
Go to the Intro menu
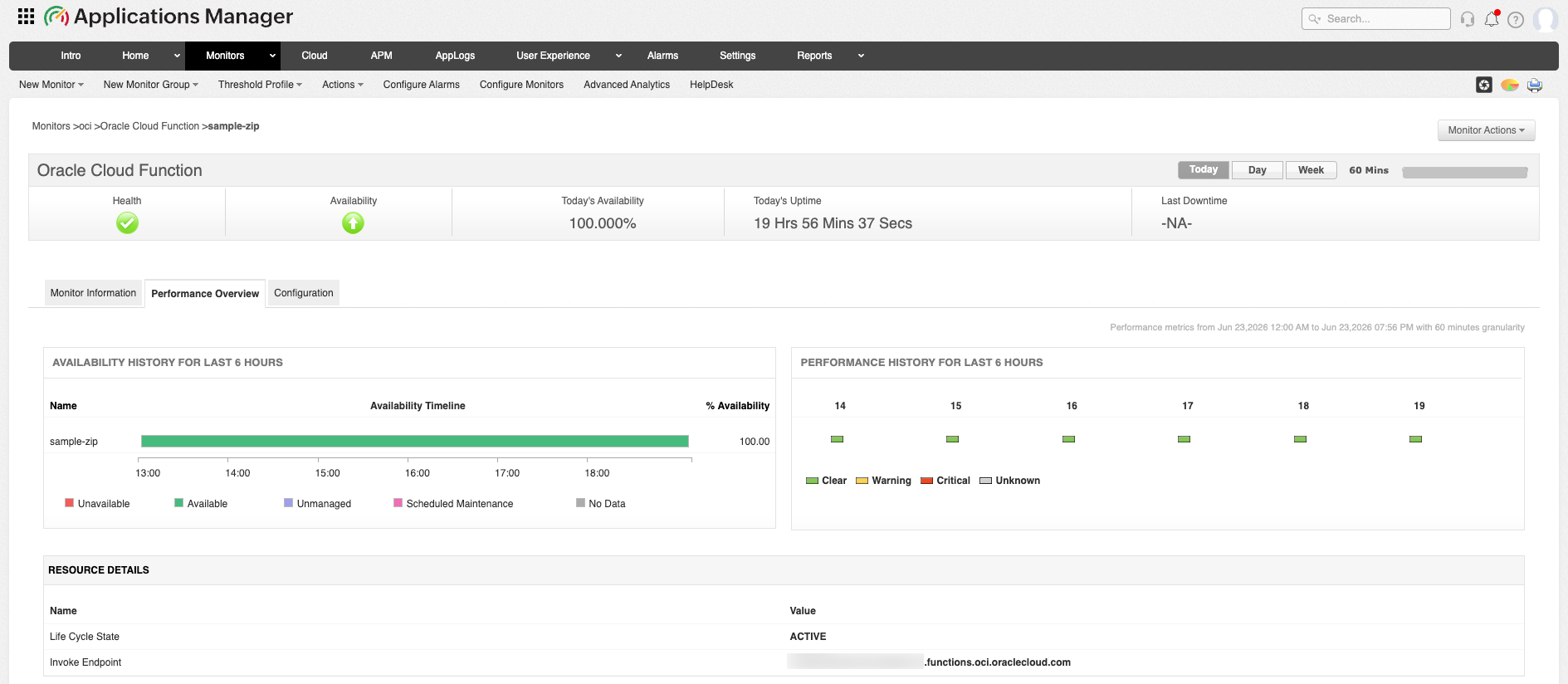coord(71,56)
